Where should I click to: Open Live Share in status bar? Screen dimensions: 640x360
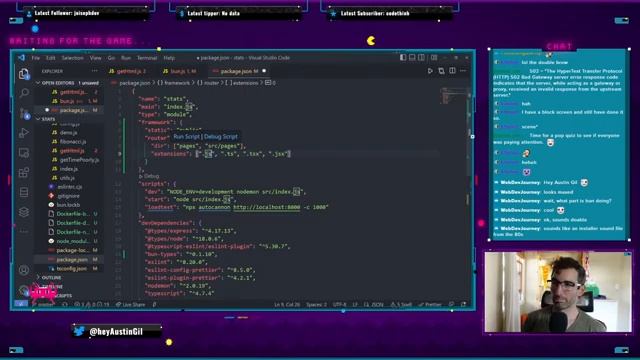coord(130,304)
